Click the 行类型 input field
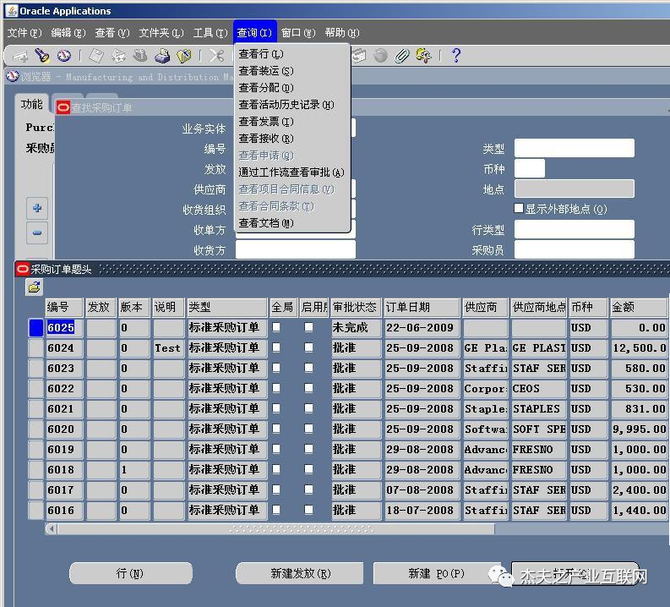This screenshot has height=607, width=670. [574, 229]
